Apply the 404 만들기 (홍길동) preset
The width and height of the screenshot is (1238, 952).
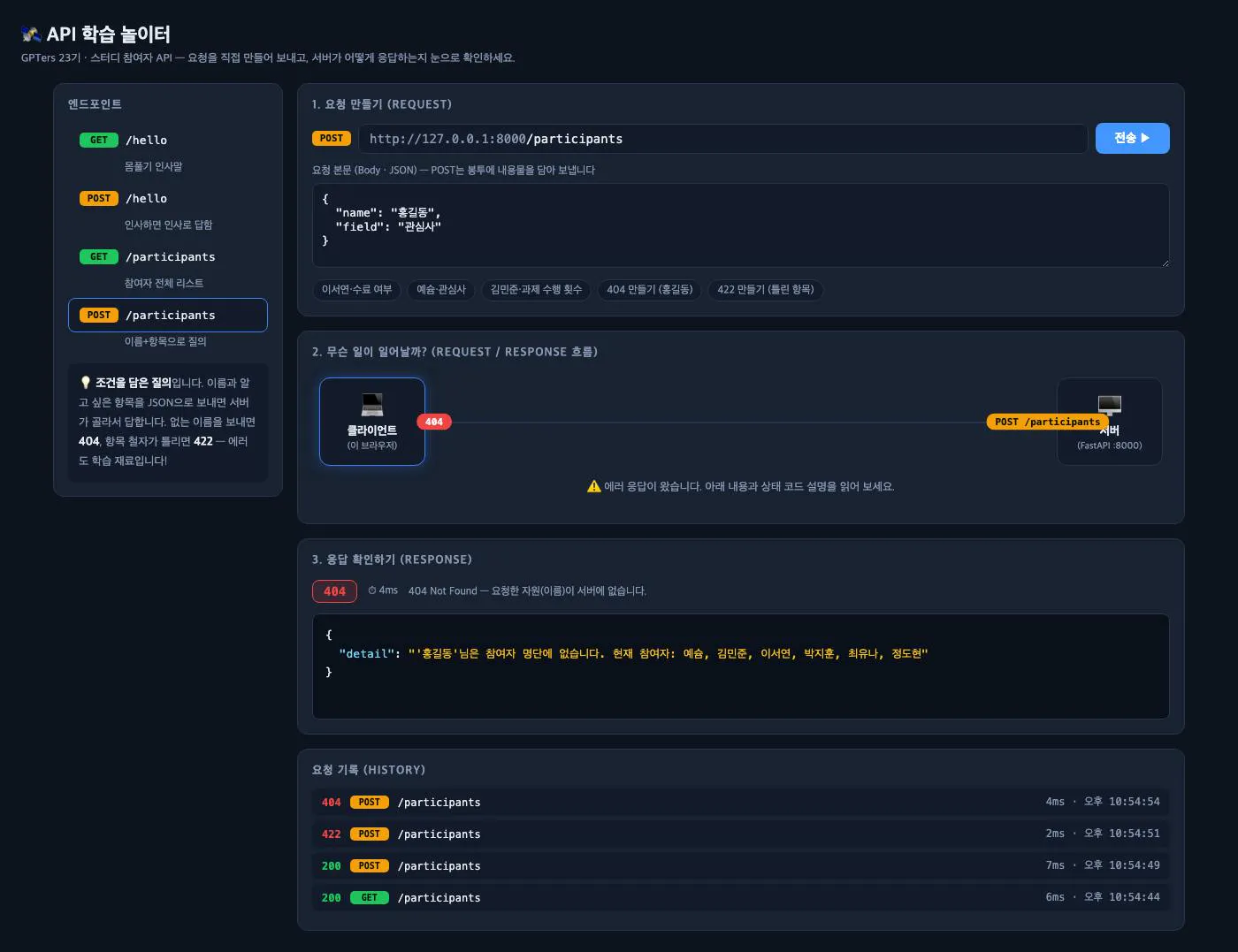click(650, 290)
